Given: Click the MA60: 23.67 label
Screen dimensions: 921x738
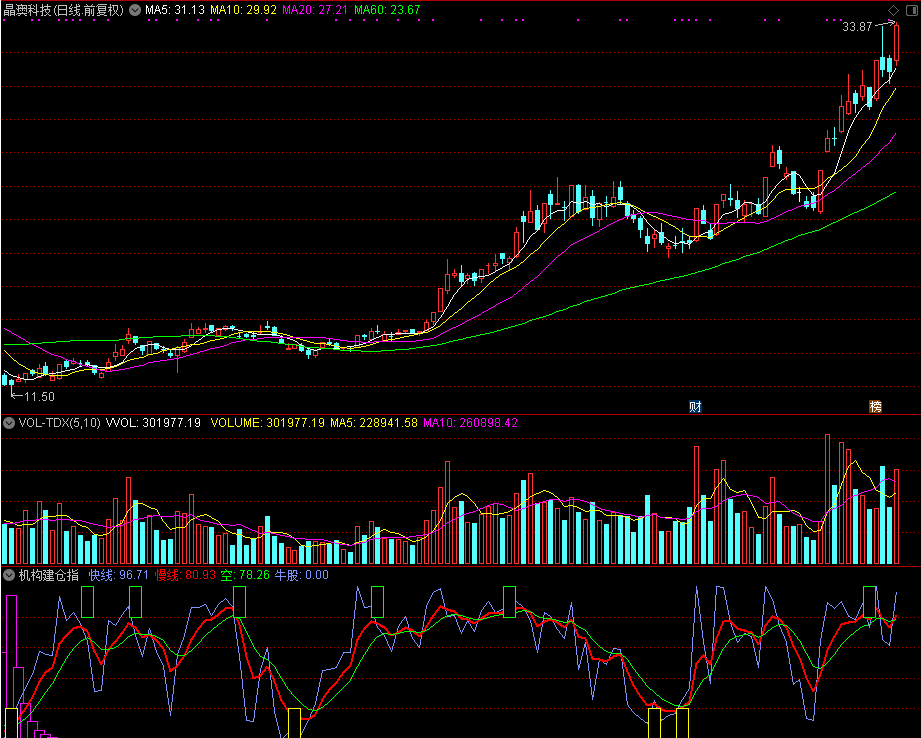Looking at the screenshot, I should tap(387, 10).
